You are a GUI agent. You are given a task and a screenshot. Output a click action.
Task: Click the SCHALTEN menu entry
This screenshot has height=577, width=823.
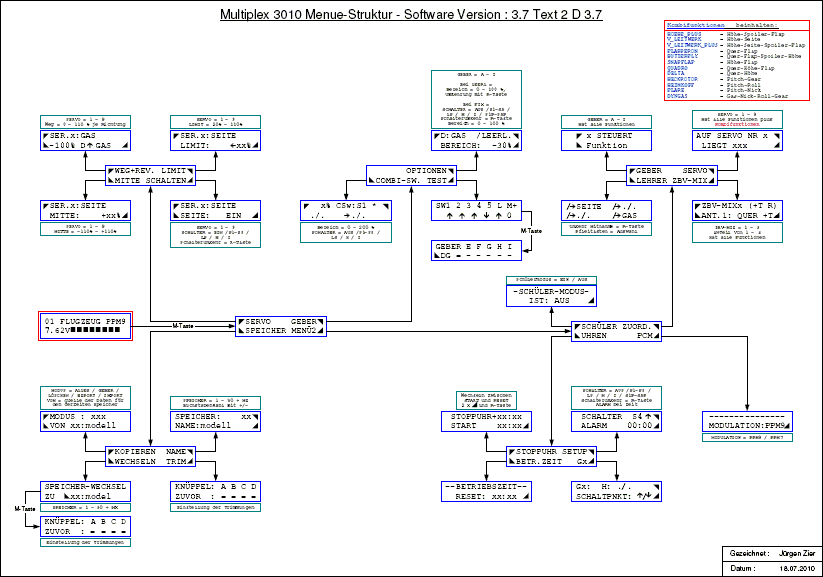click(x=166, y=181)
